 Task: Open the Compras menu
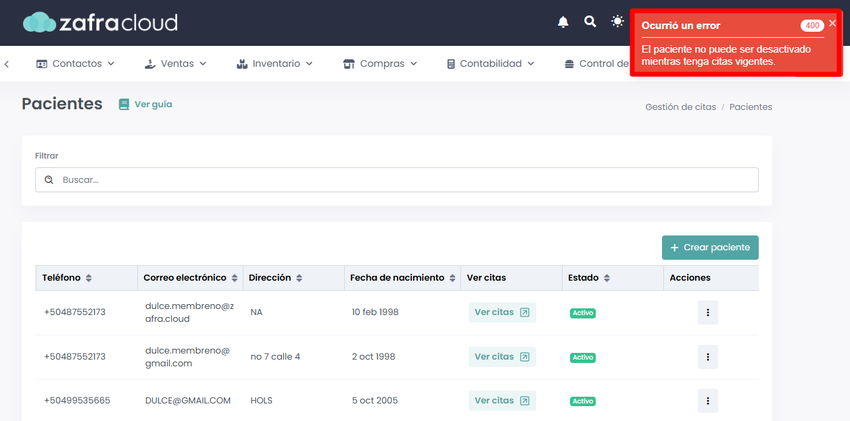point(380,64)
